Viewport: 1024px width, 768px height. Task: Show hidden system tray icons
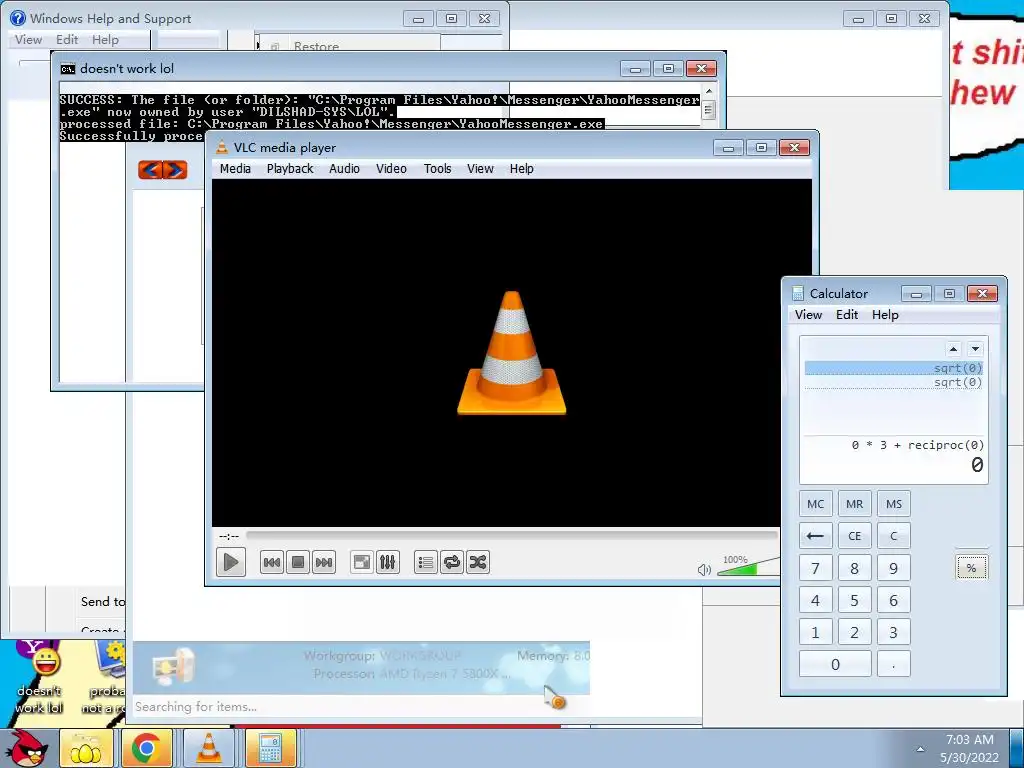click(x=920, y=749)
